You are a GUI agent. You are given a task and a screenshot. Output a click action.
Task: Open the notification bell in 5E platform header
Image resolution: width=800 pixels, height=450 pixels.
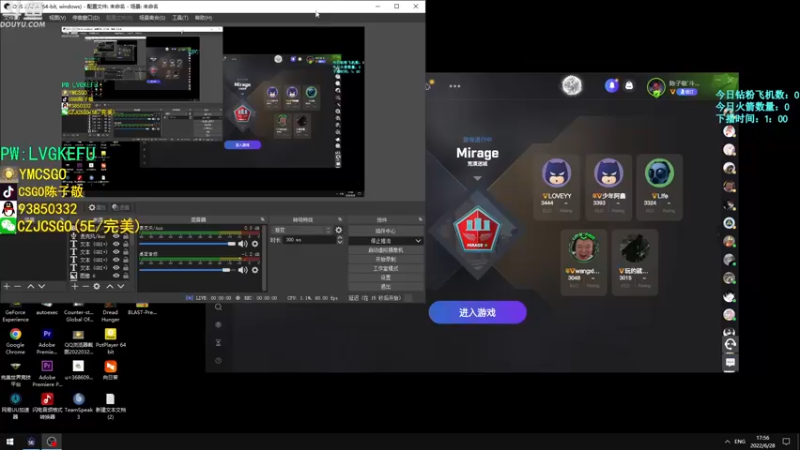611,86
